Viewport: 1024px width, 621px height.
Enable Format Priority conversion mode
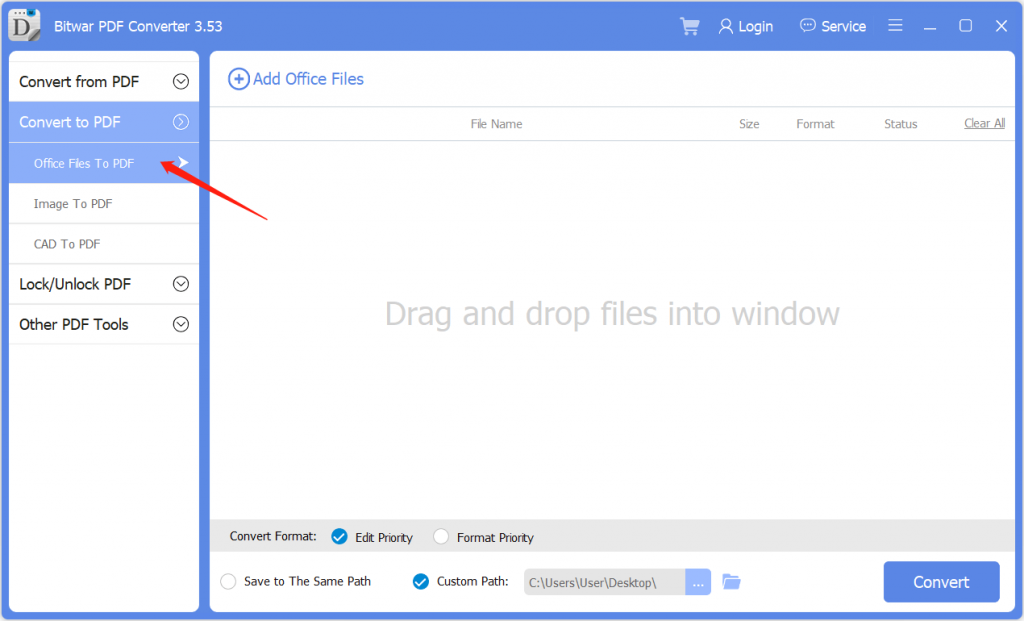(x=441, y=537)
